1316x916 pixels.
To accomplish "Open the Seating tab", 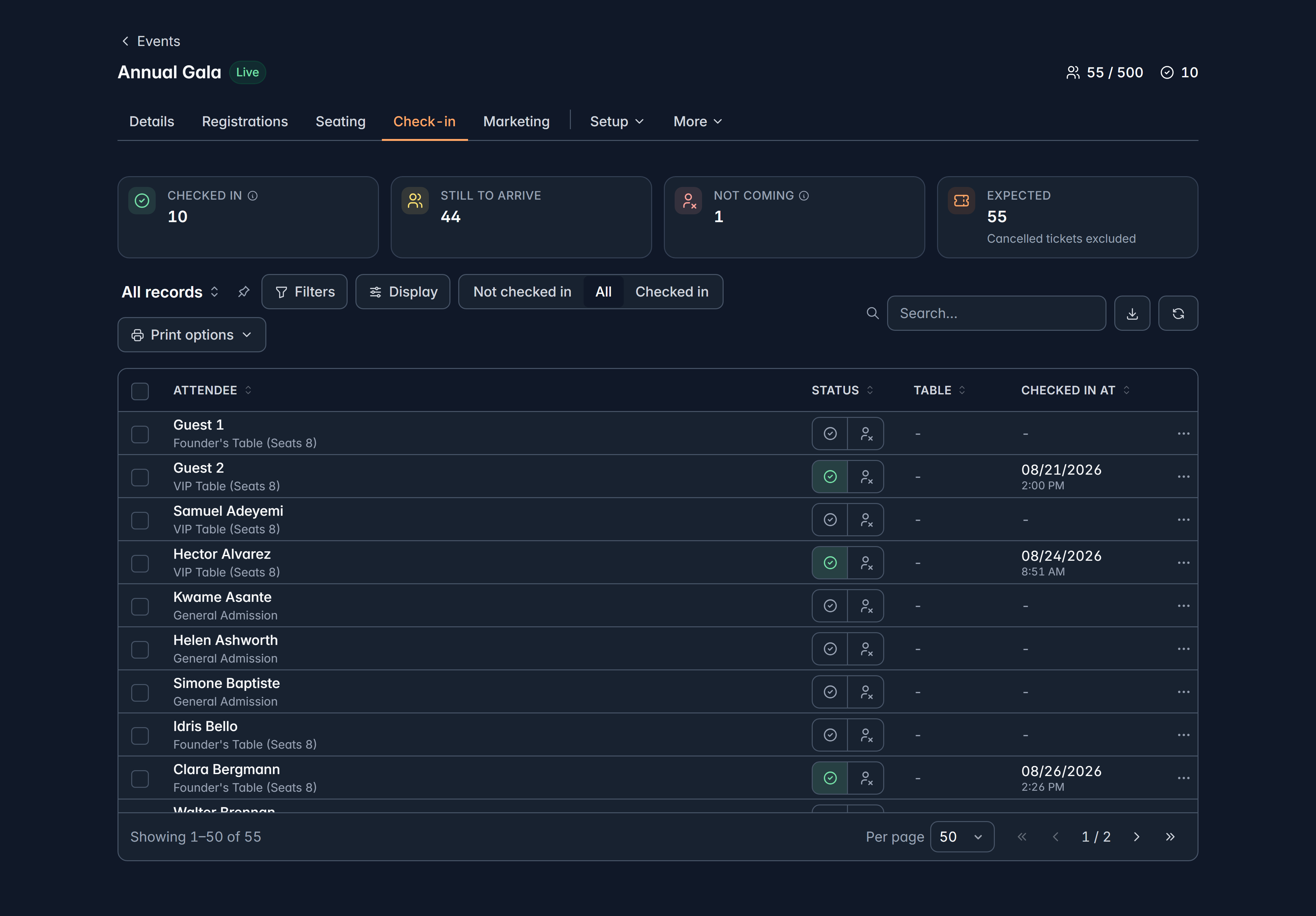I will (x=340, y=121).
